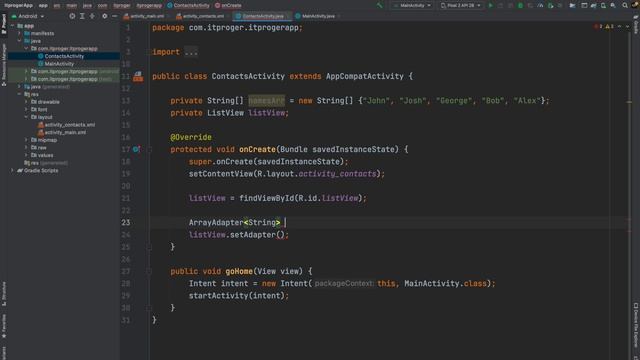
Task: Open the SDK Manager icon
Action: [613, 5]
